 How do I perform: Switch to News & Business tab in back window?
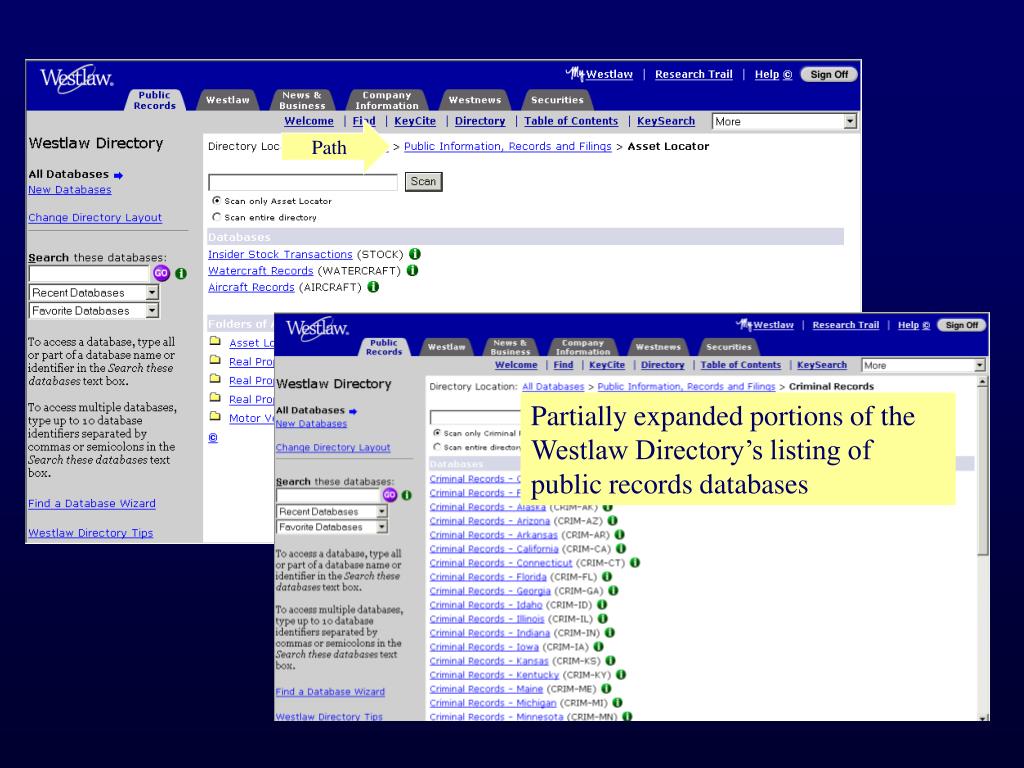[x=302, y=100]
